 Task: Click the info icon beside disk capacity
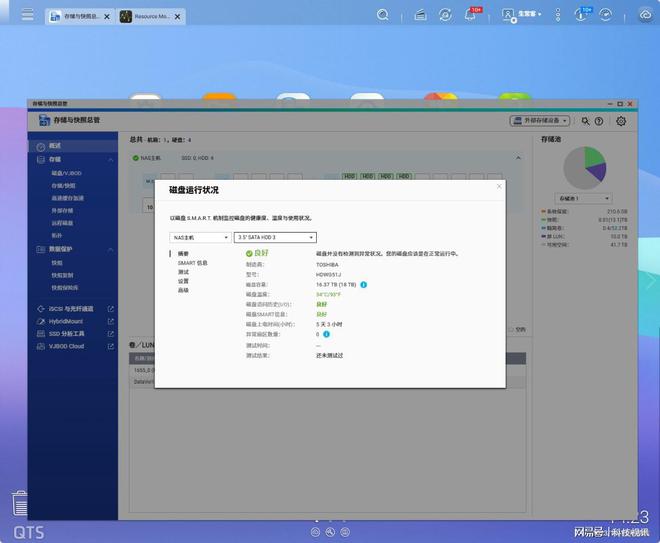pos(363,285)
